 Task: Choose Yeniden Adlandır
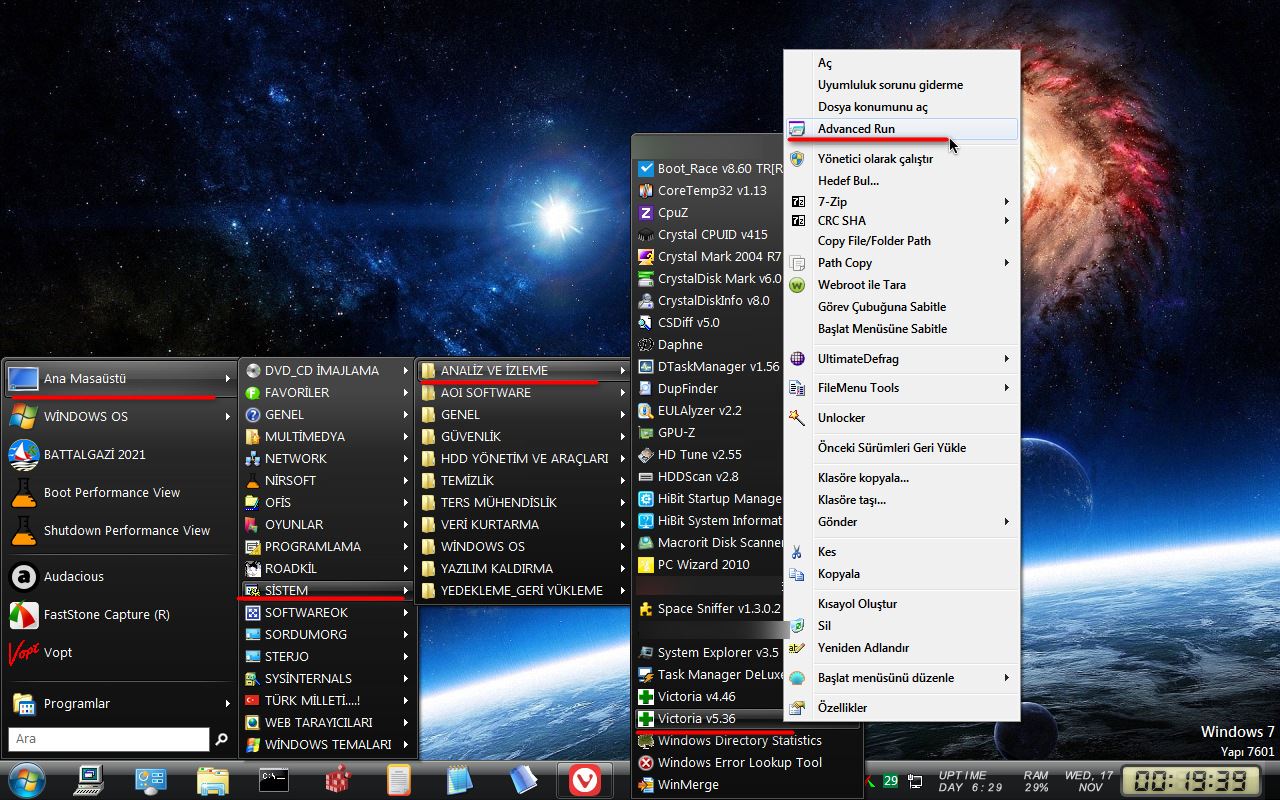(864, 648)
